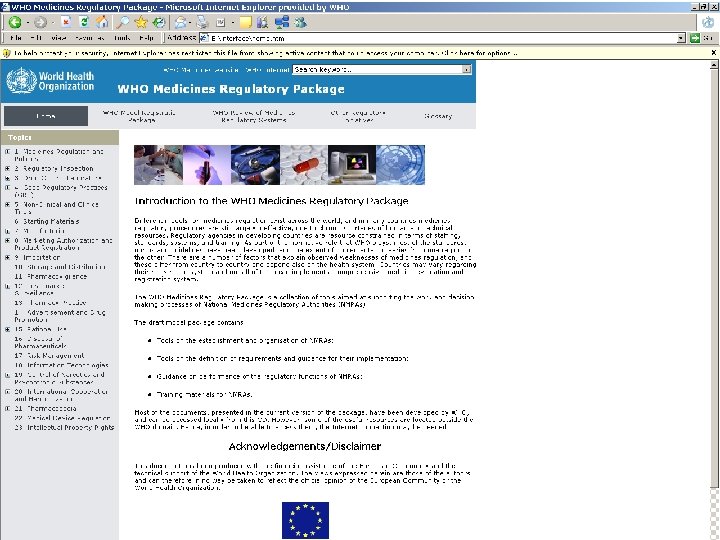Open the Tools menu

point(123,38)
